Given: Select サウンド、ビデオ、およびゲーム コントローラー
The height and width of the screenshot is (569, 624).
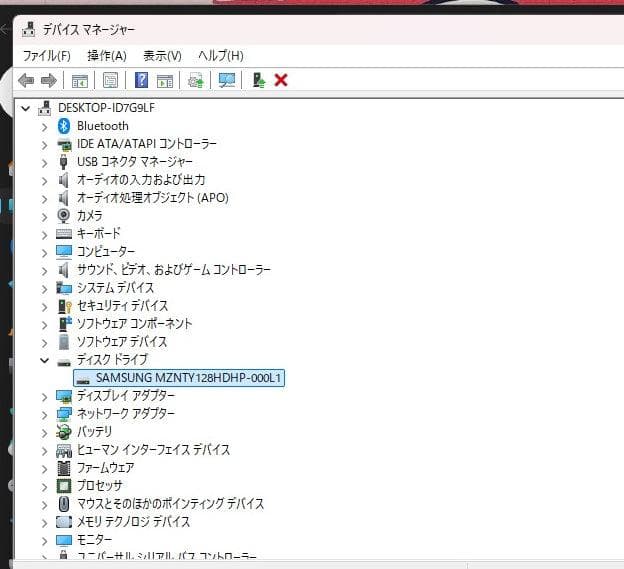Looking at the screenshot, I should pos(174,270).
